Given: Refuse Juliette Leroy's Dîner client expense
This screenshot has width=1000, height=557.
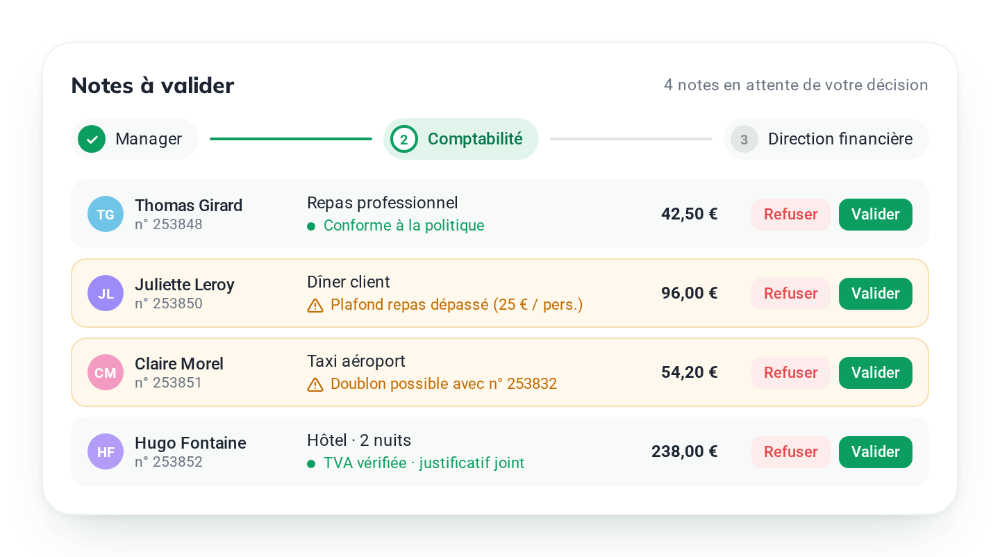Looking at the screenshot, I should (791, 293).
